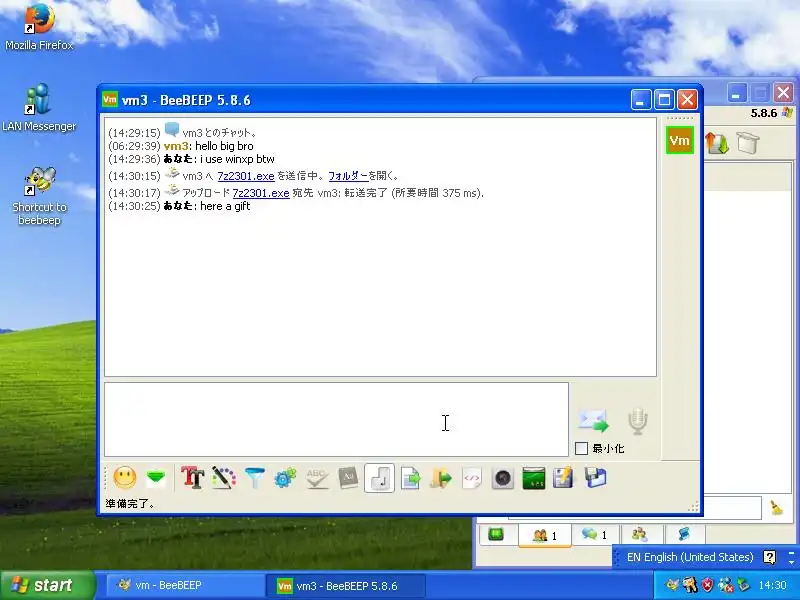Click the BeeBEEP bee tray icon
The image size is (800, 600).
click(672, 585)
